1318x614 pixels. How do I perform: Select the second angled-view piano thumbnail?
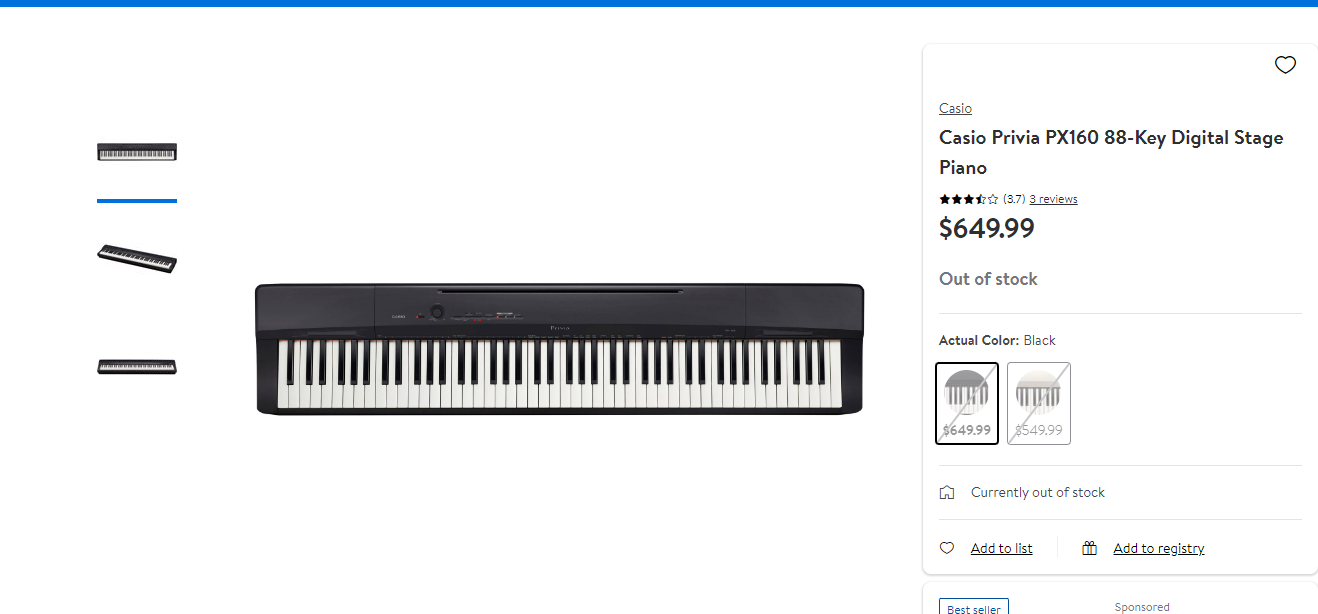[x=137, y=258]
